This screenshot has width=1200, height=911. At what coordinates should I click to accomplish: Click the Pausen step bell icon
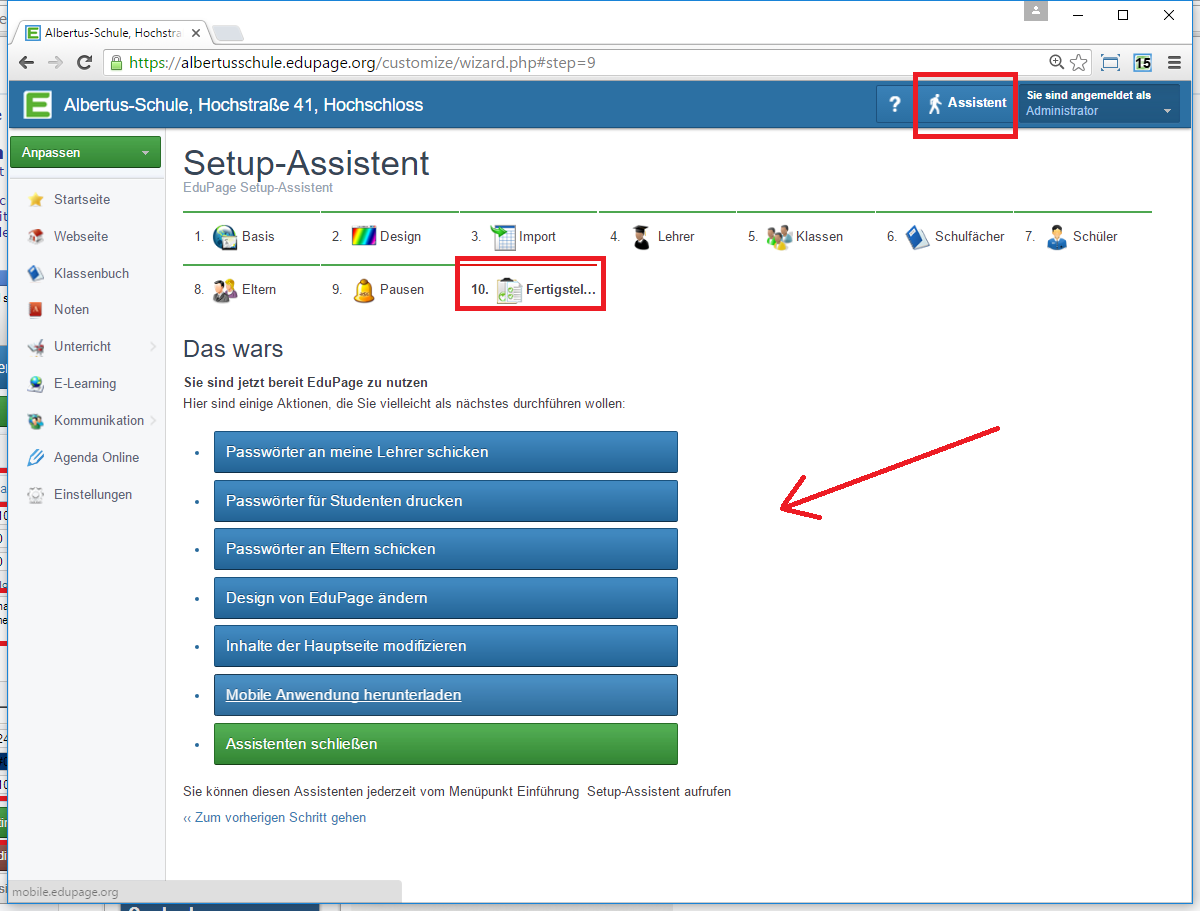tap(364, 290)
